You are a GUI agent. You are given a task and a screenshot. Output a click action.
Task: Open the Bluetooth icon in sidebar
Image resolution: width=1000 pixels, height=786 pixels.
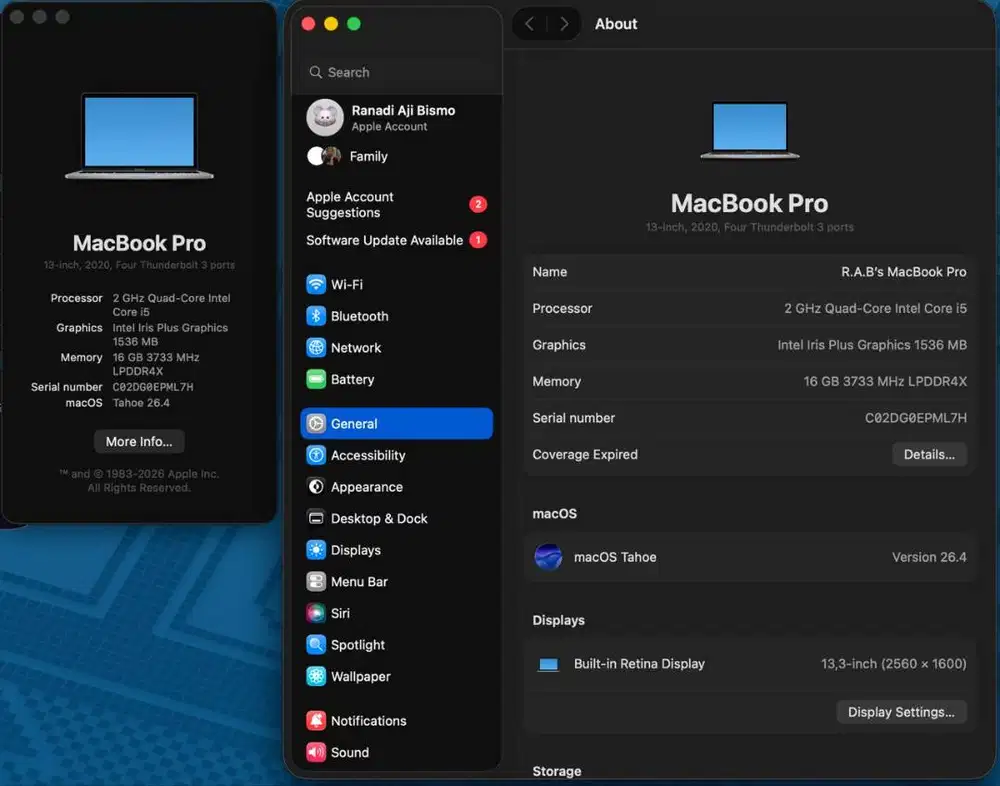[x=316, y=316]
